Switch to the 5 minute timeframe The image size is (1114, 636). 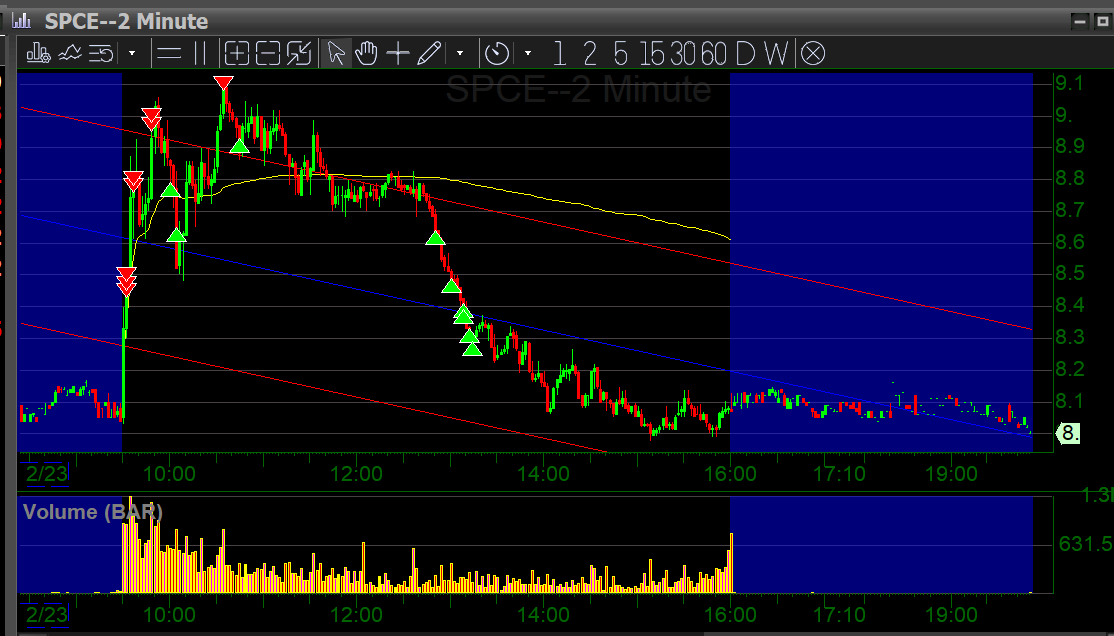pyautogui.click(x=621, y=53)
